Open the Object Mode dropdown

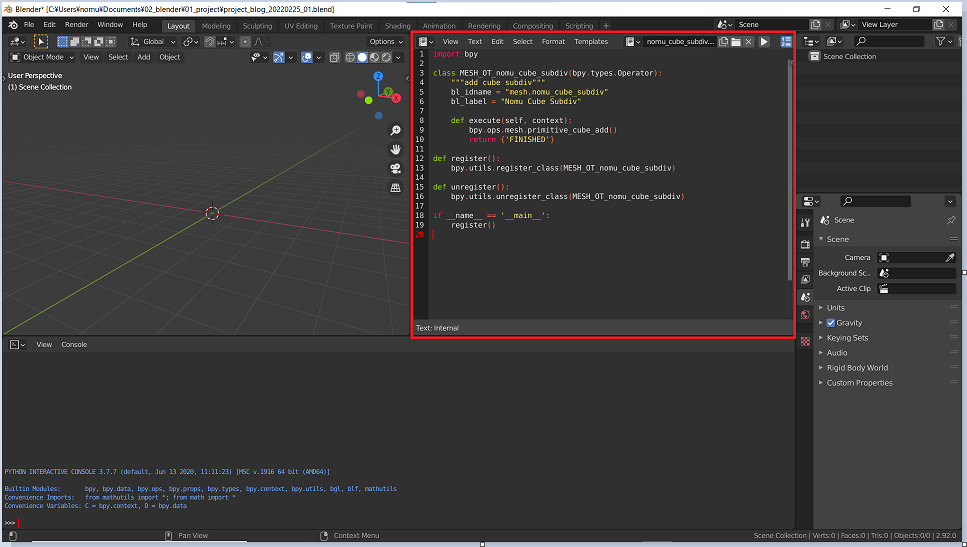[42, 57]
